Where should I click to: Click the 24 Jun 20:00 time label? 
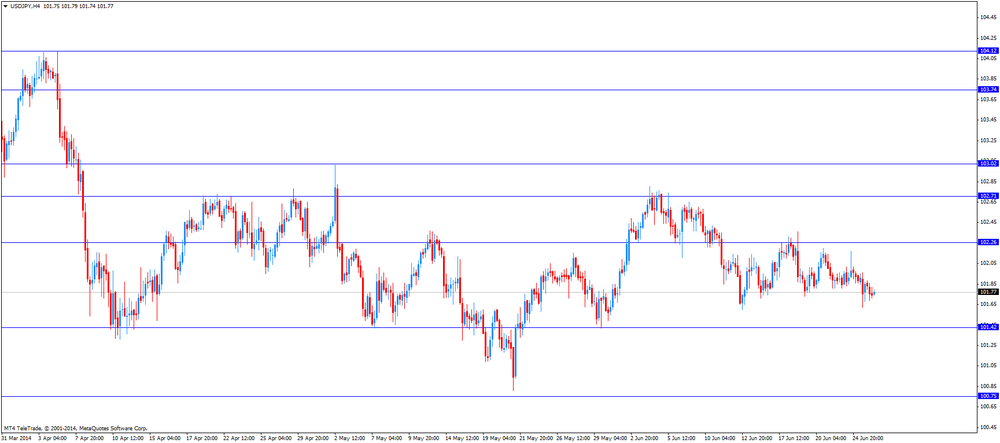click(867, 439)
